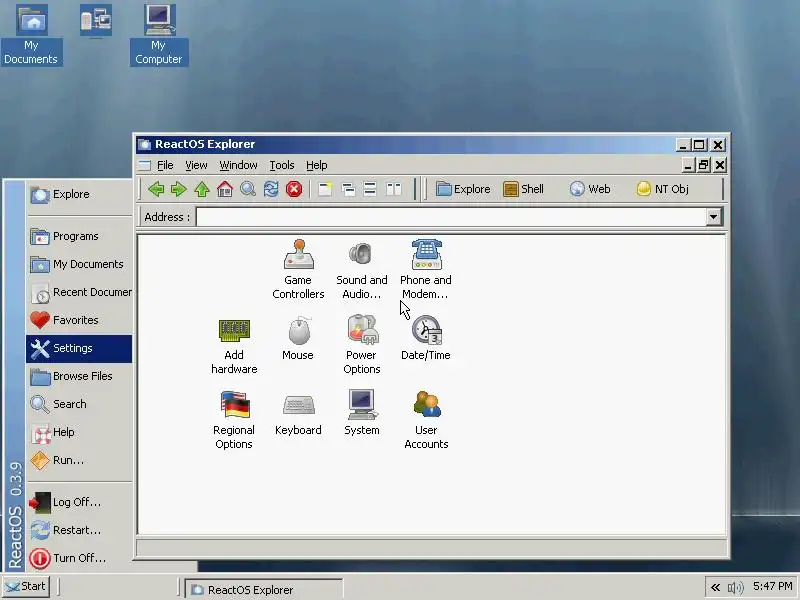Click ReactOS Explorer taskbar button

point(263,590)
